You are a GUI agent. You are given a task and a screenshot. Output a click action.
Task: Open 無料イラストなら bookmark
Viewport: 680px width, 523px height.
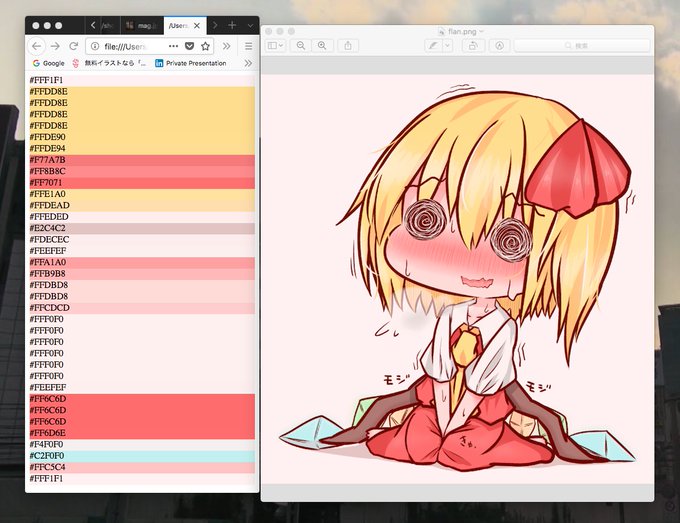(110, 63)
